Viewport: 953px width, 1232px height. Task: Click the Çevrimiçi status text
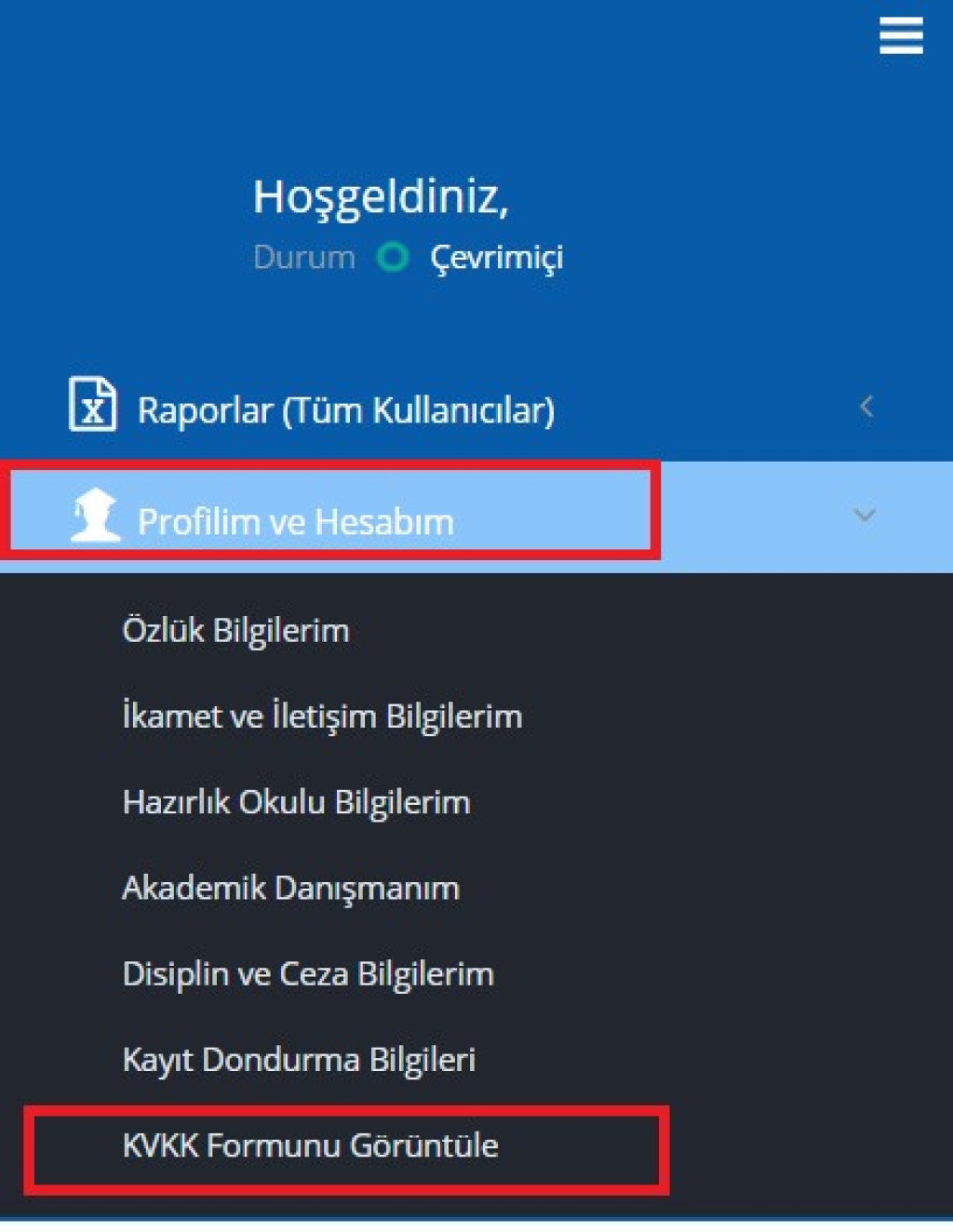click(x=496, y=258)
